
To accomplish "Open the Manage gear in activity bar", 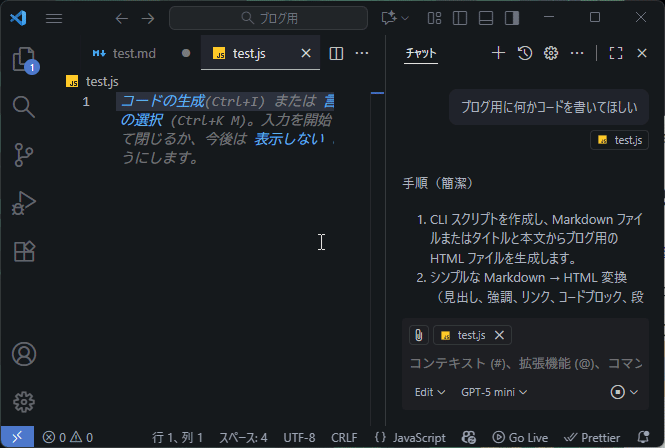I will pyautogui.click(x=24, y=402).
